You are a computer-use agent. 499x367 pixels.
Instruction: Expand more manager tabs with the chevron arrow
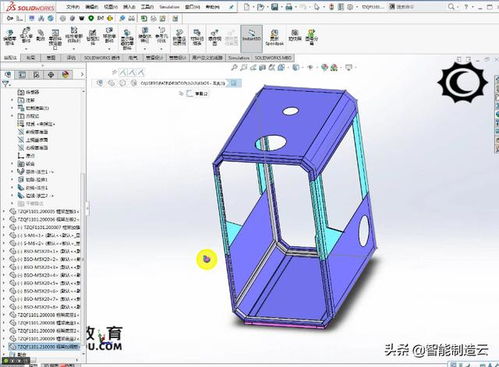pyautogui.click(x=82, y=74)
